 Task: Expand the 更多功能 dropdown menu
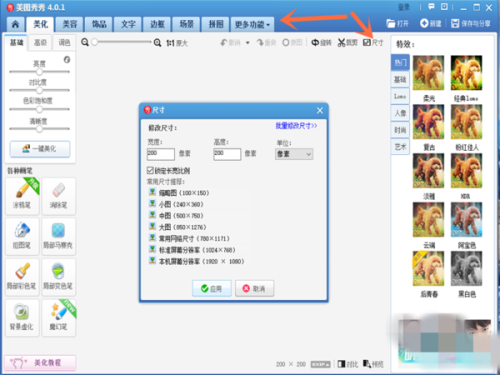(x=252, y=24)
